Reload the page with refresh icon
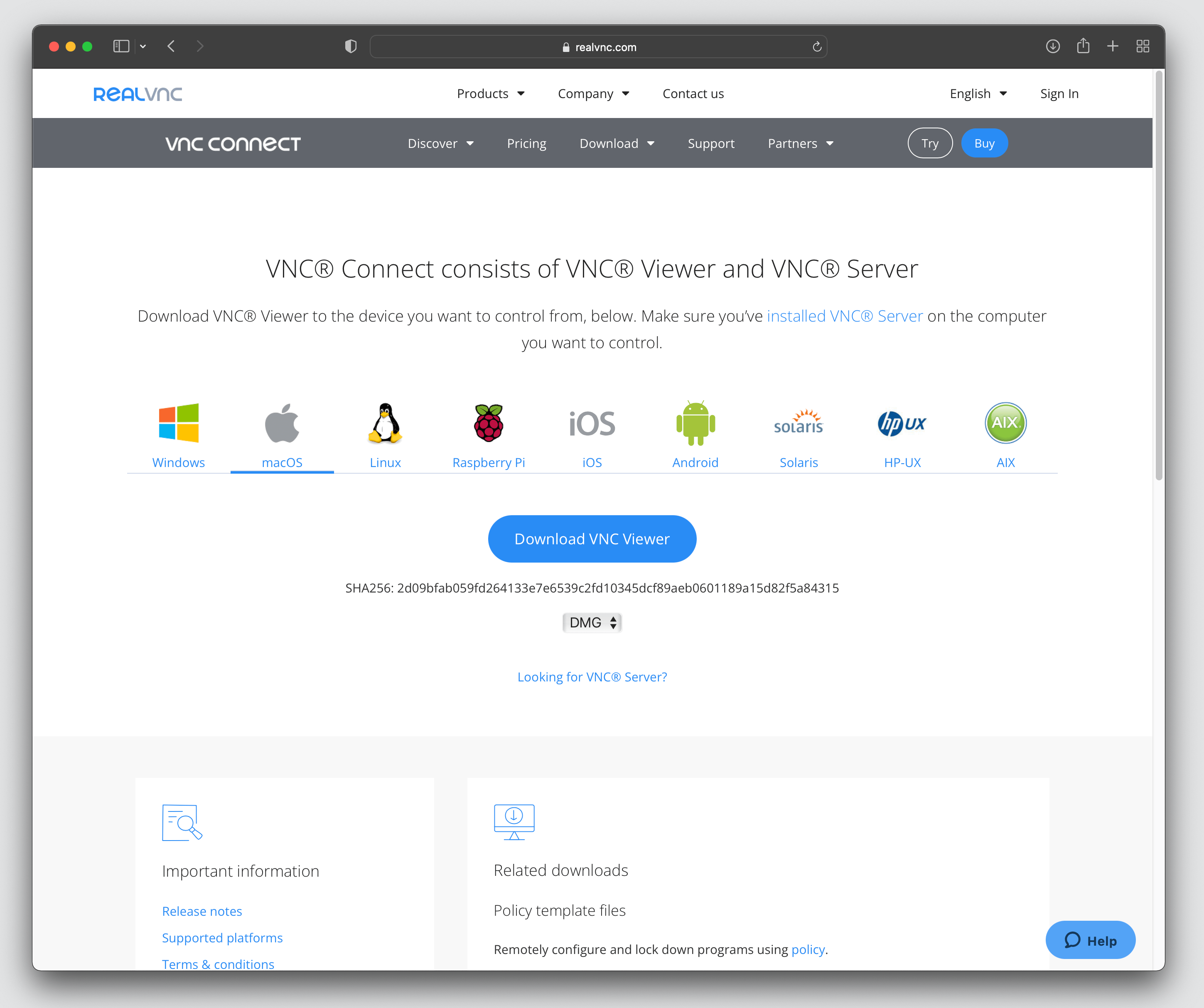Viewport: 1204px width, 1008px height. 817,47
